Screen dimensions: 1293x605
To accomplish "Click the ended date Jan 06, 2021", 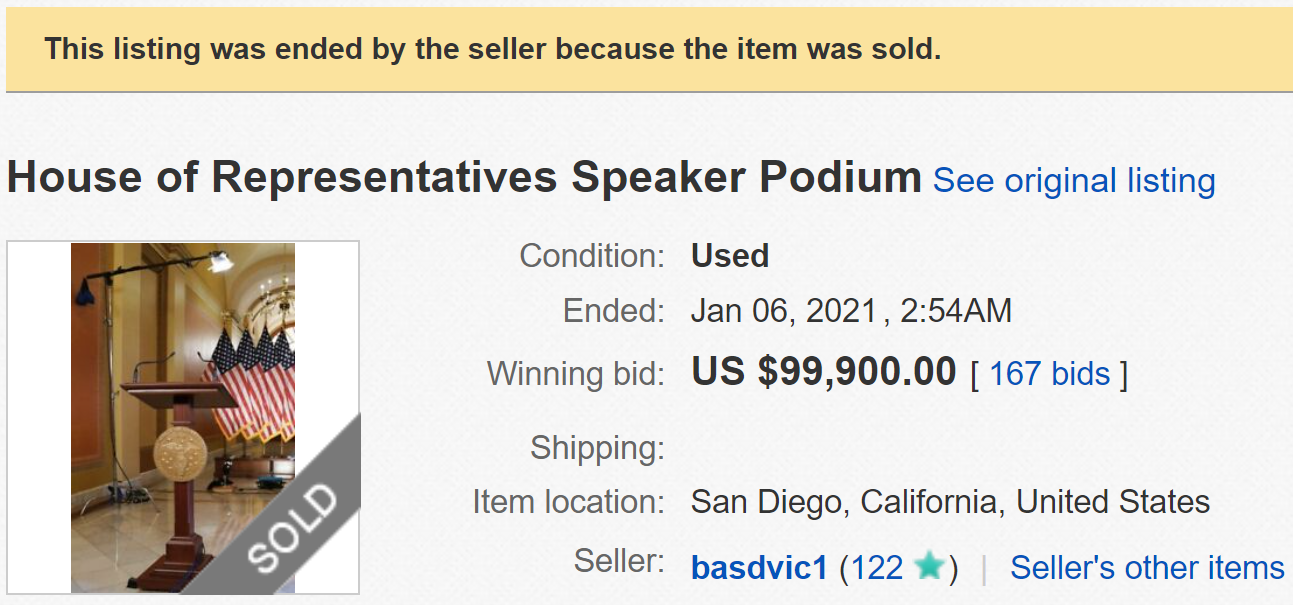I will click(785, 311).
